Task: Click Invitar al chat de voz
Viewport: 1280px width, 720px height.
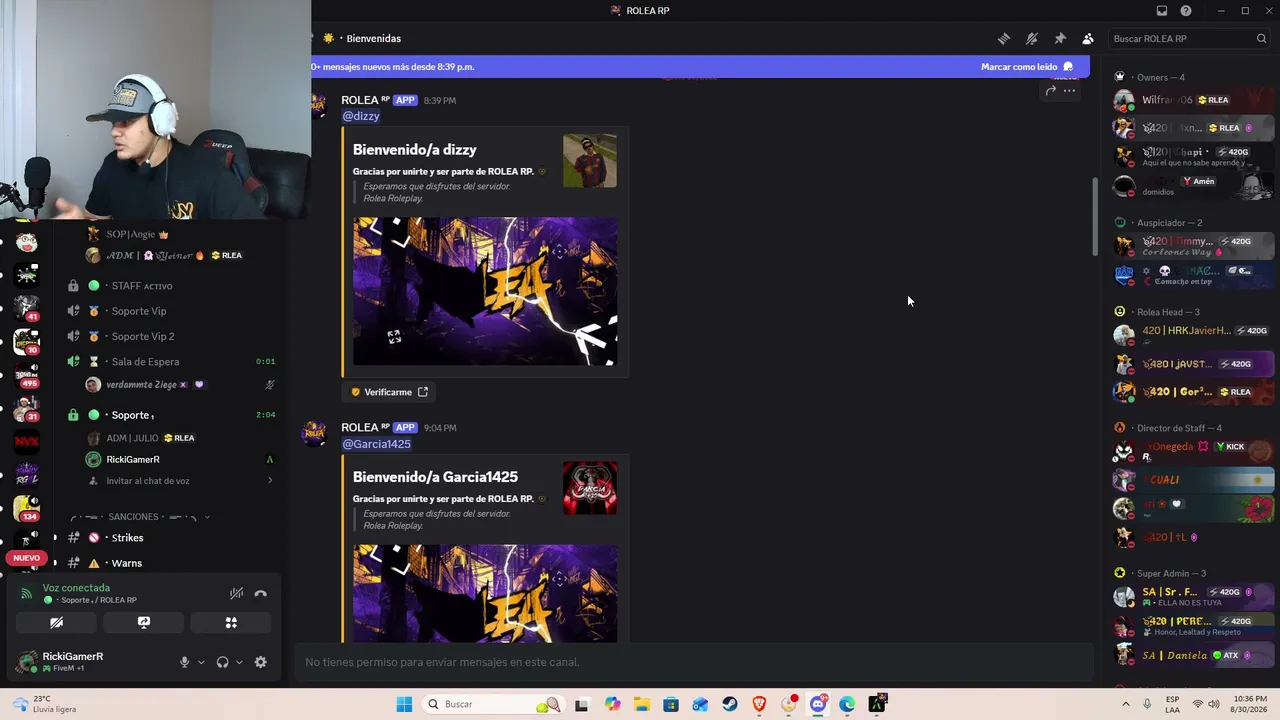Action: click(148, 481)
